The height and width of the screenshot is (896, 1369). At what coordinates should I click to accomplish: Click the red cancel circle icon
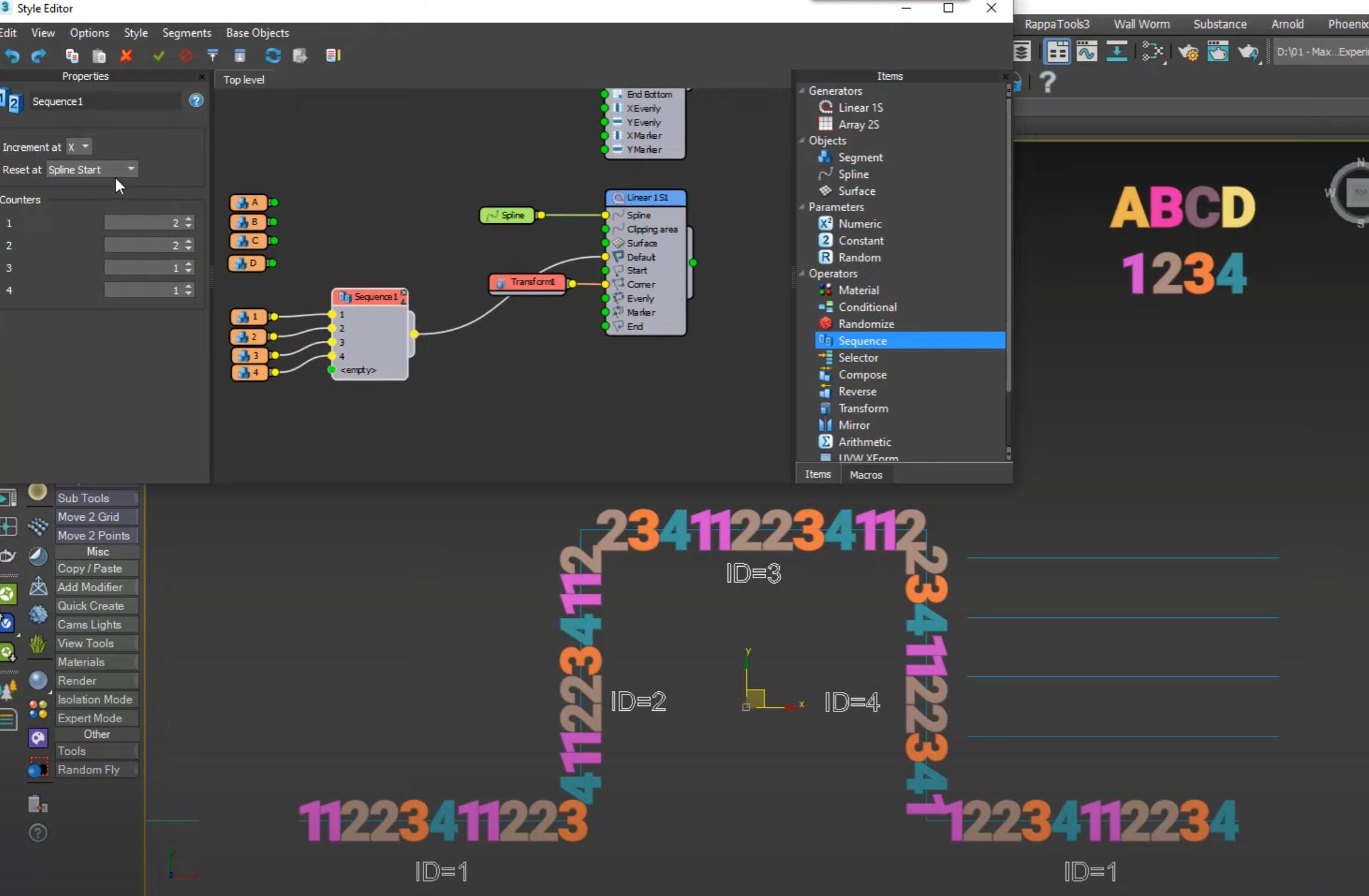pyautogui.click(x=186, y=56)
